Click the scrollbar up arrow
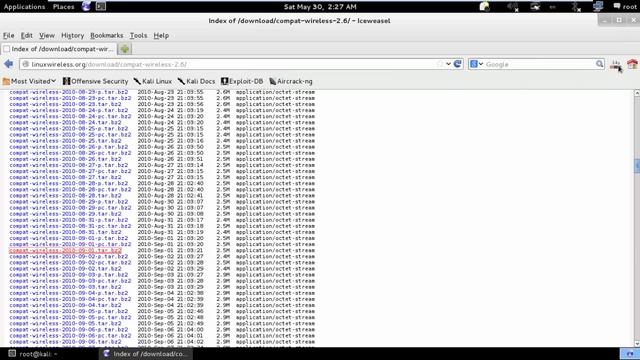The image size is (640, 360). coord(637,93)
